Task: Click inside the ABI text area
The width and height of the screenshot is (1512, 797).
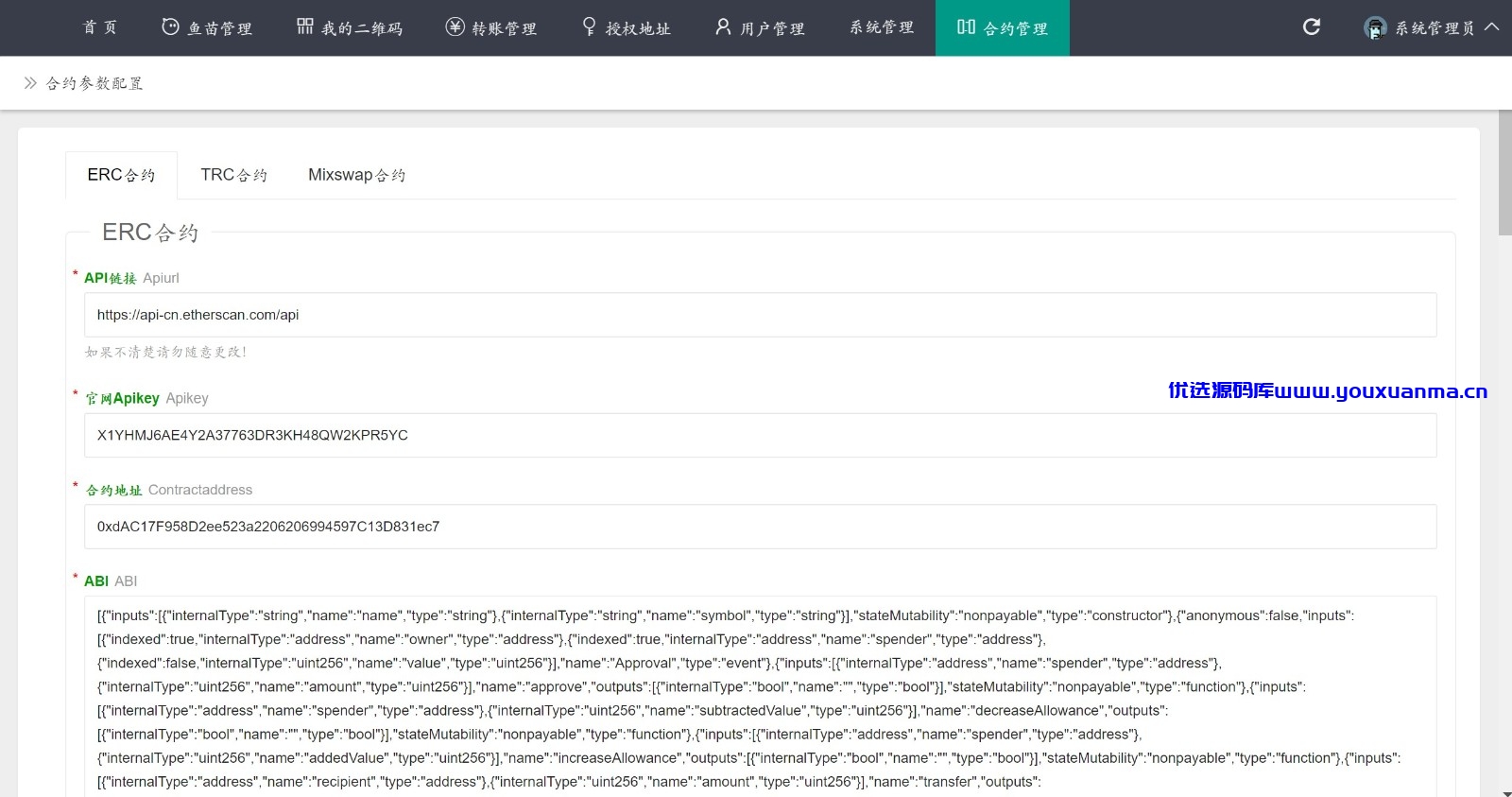Action: (761, 697)
